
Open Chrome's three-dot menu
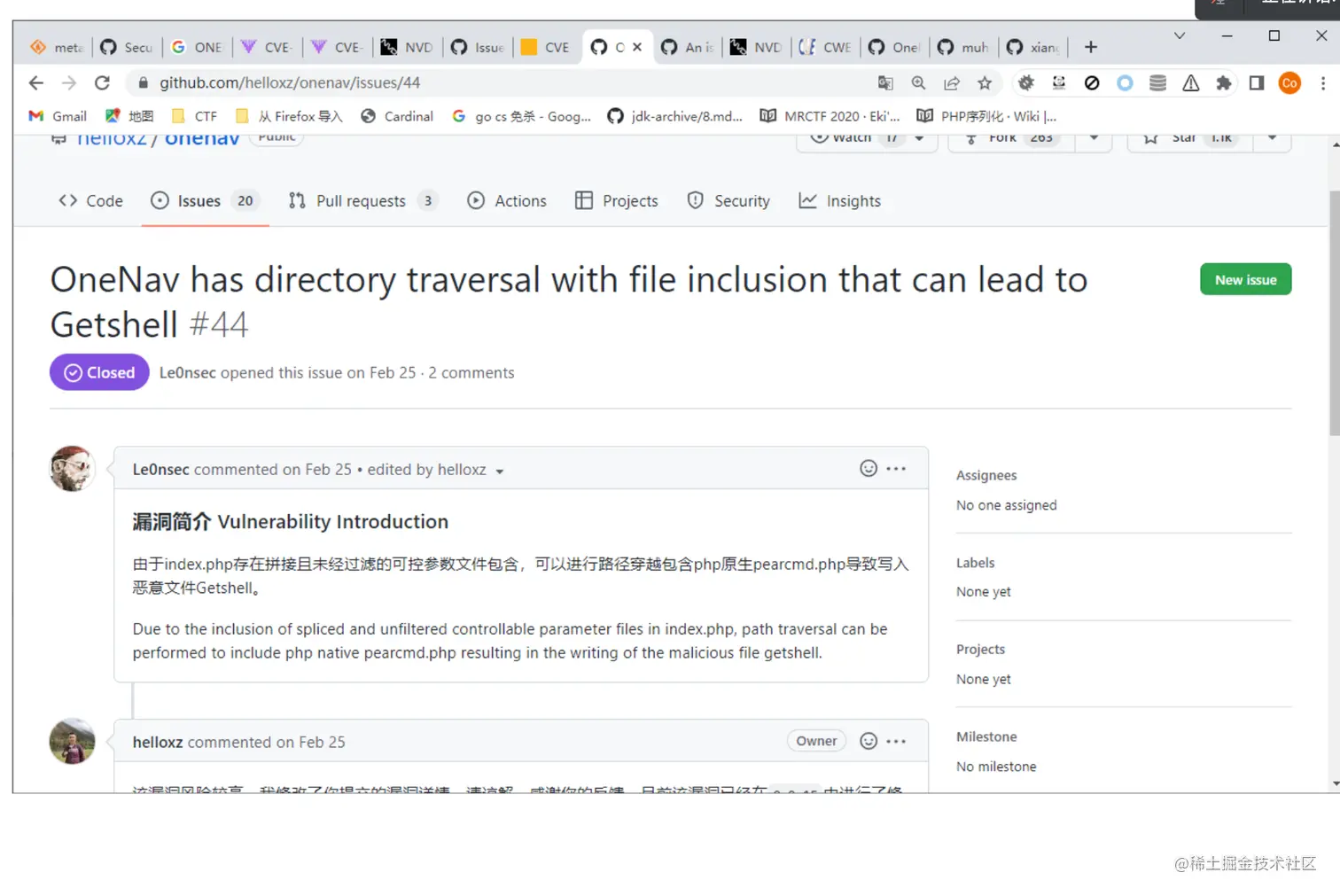(1323, 82)
